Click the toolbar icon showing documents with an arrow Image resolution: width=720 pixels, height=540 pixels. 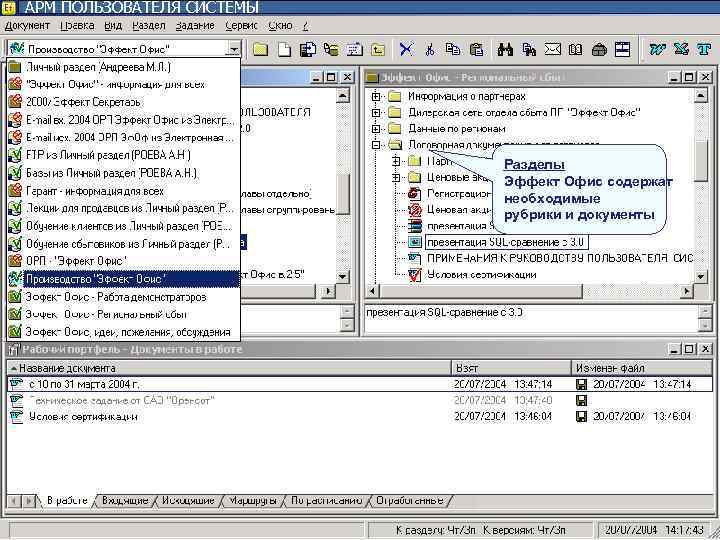pos(308,49)
